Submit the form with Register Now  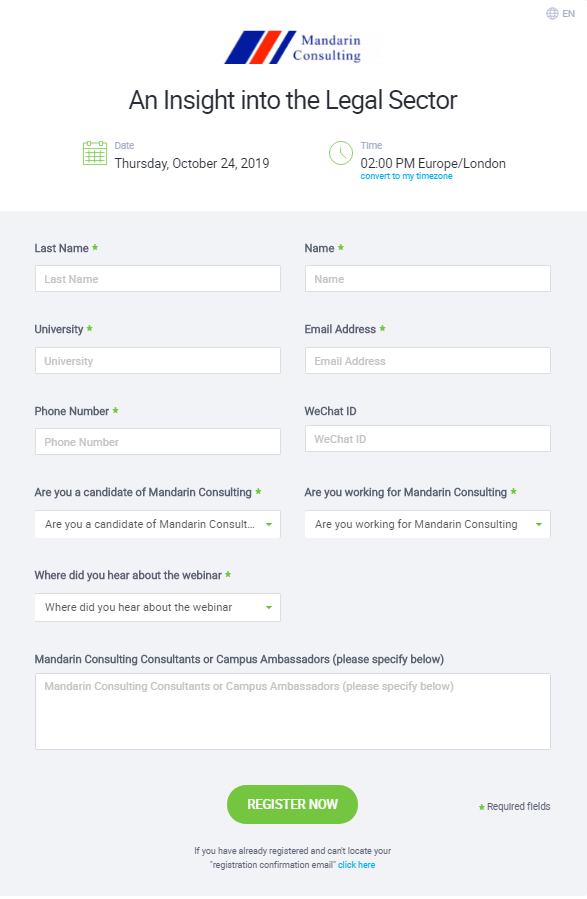(292, 804)
